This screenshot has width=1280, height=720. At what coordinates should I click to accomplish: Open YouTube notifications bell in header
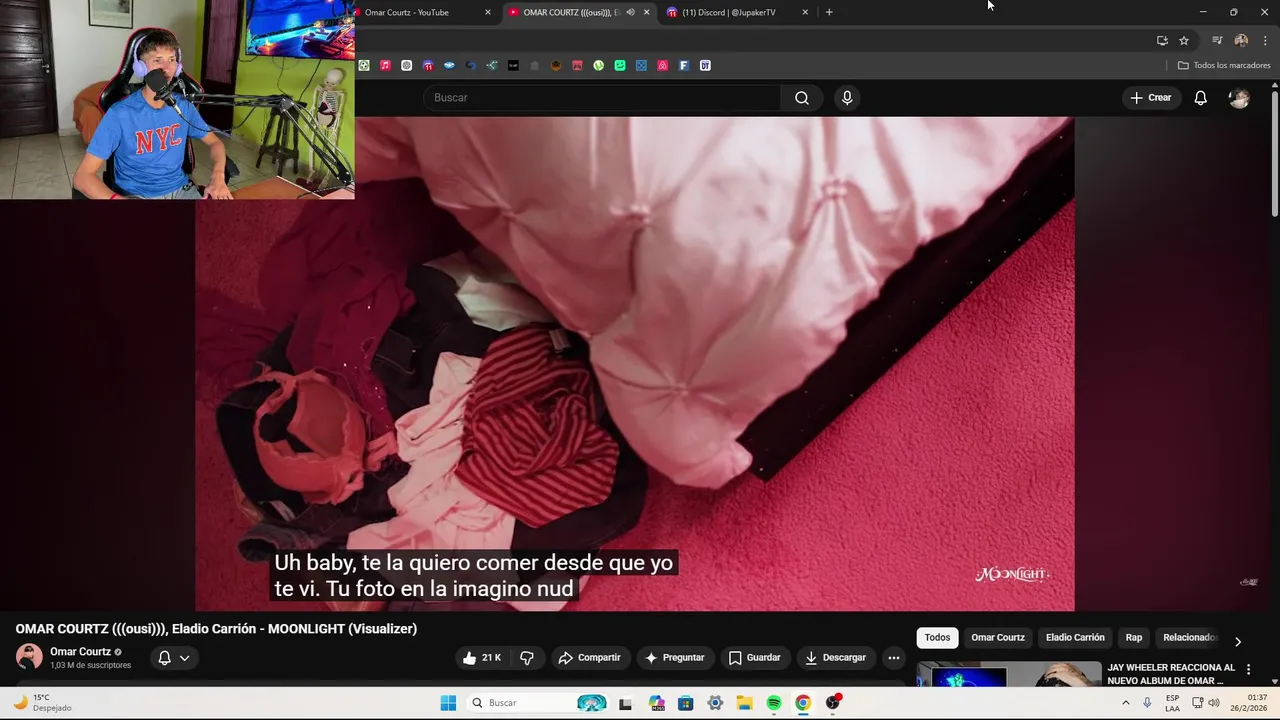tap(1200, 98)
